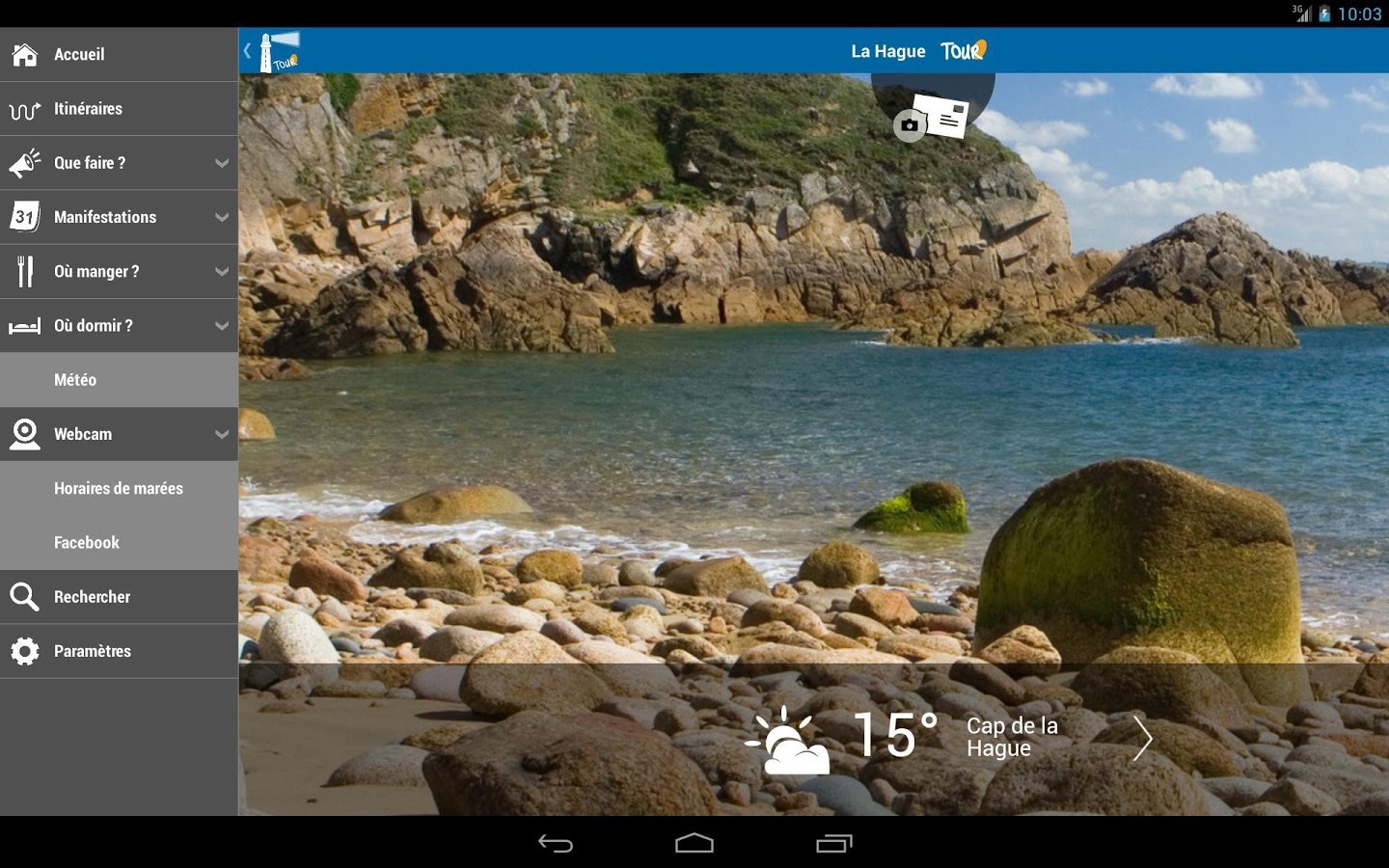Tap the La Hague header title
Viewport: 1389px width, 868px height.
888,51
